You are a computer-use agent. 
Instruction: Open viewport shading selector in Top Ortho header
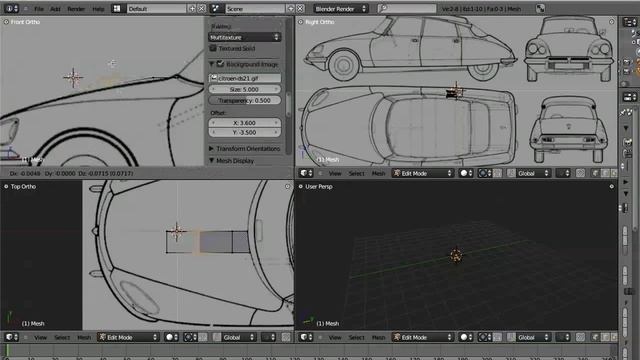[x=172, y=338]
